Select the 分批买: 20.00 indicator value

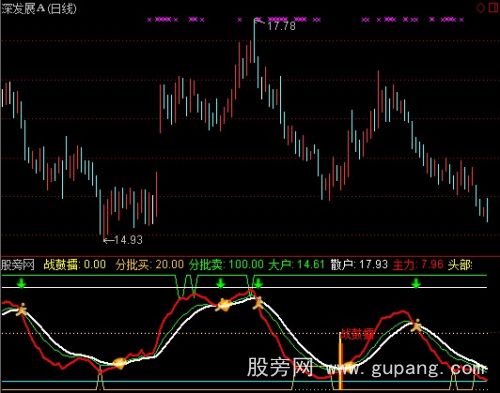pos(150,265)
